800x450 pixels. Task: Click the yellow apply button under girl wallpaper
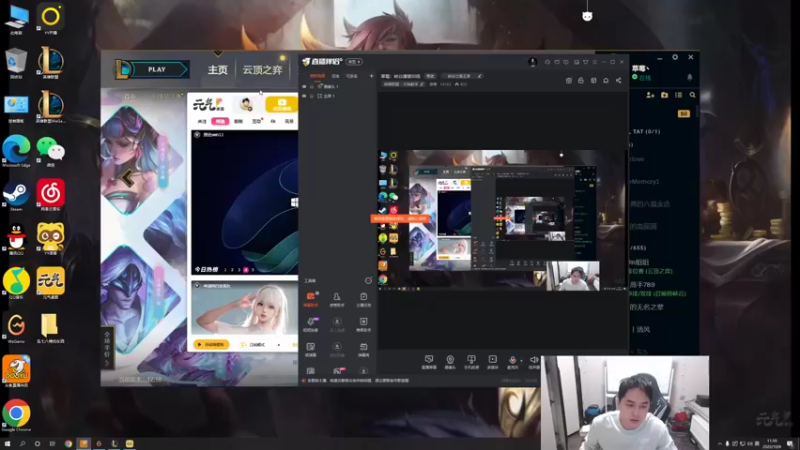tap(212, 344)
